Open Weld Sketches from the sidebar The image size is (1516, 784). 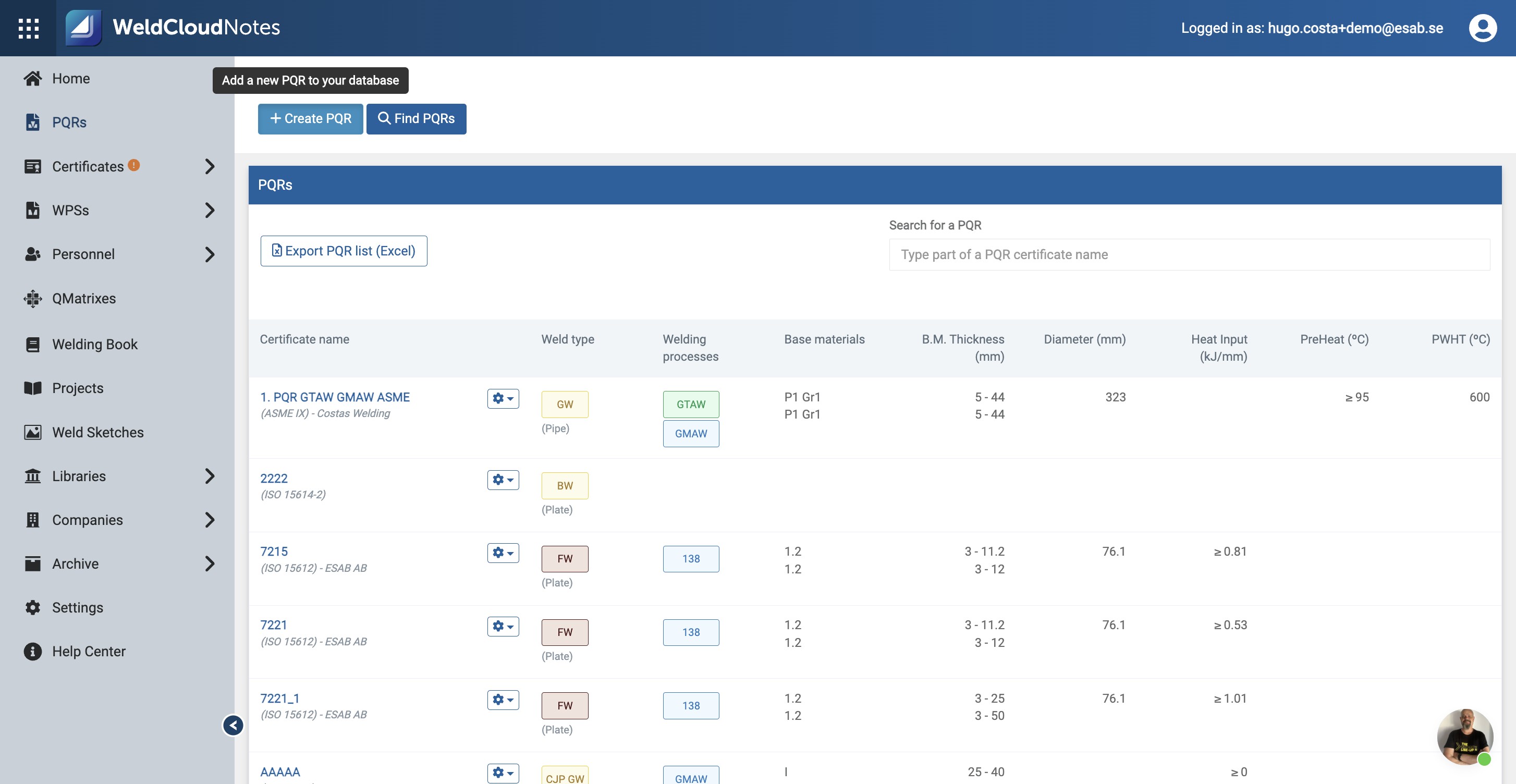[x=97, y=432]
